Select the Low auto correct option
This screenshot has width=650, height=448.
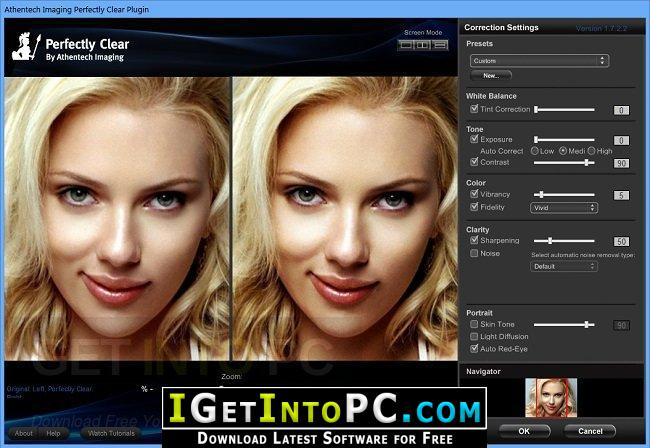tap(535, 151)
